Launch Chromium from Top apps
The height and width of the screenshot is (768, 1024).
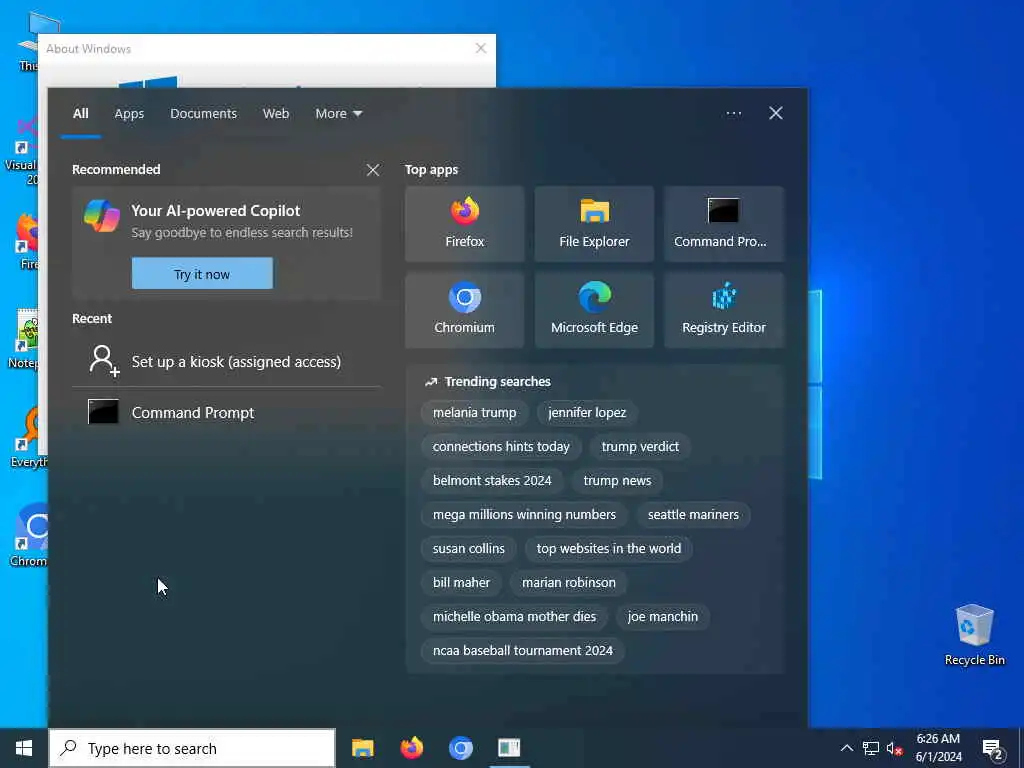464,310
